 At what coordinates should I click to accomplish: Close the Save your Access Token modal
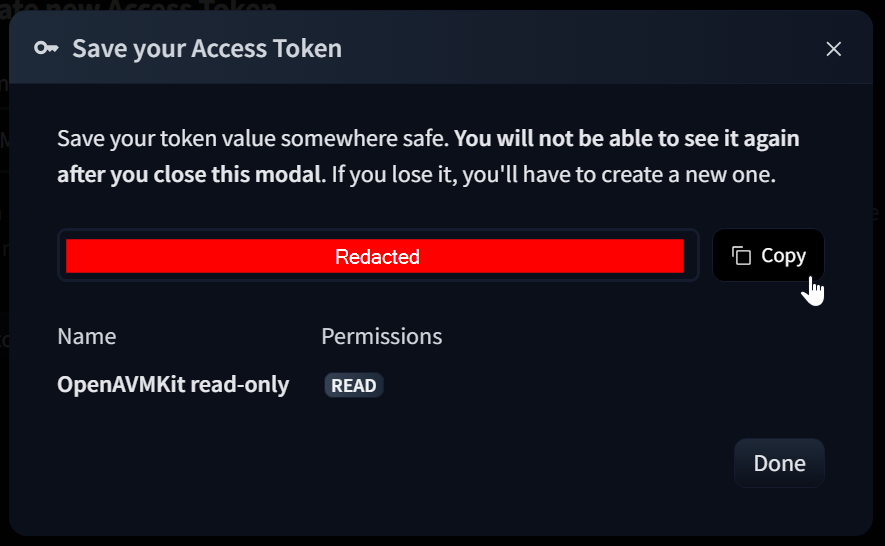(x=834, y=49)
